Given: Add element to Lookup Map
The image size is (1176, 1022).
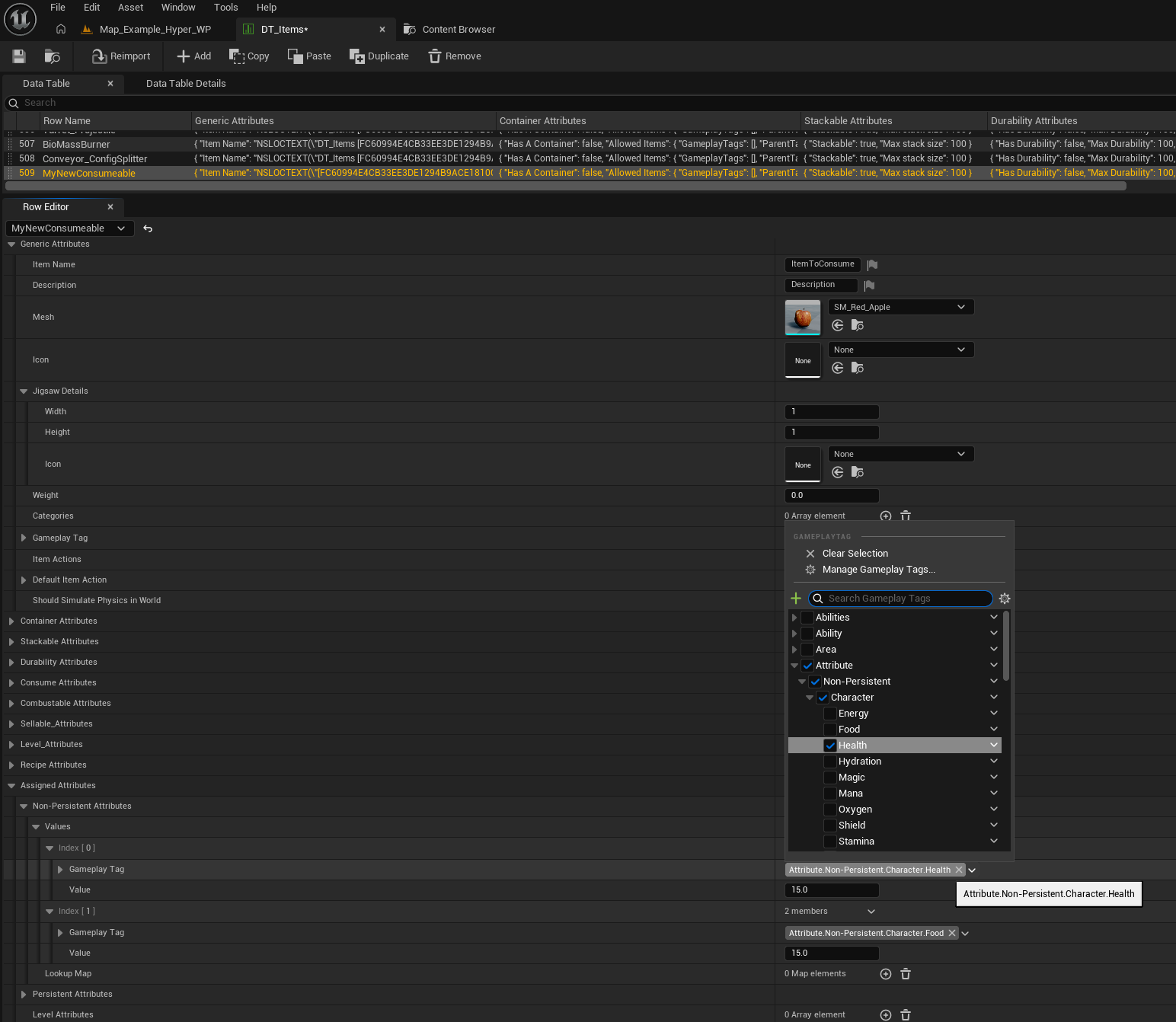Looking at the screenshot, I should tap(886, 974).
